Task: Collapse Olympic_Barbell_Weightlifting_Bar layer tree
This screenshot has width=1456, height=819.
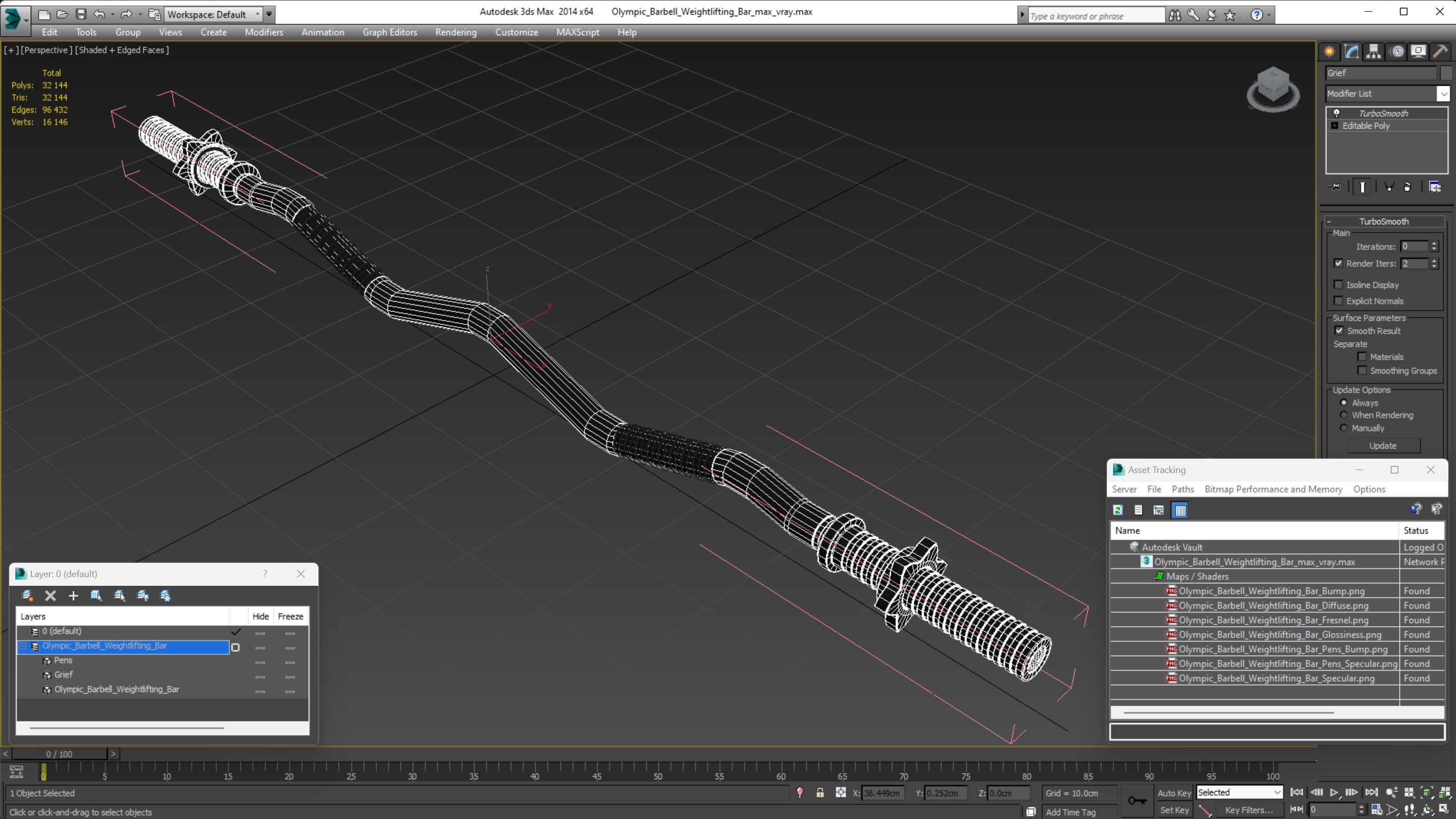Action: tap(23, 646)
